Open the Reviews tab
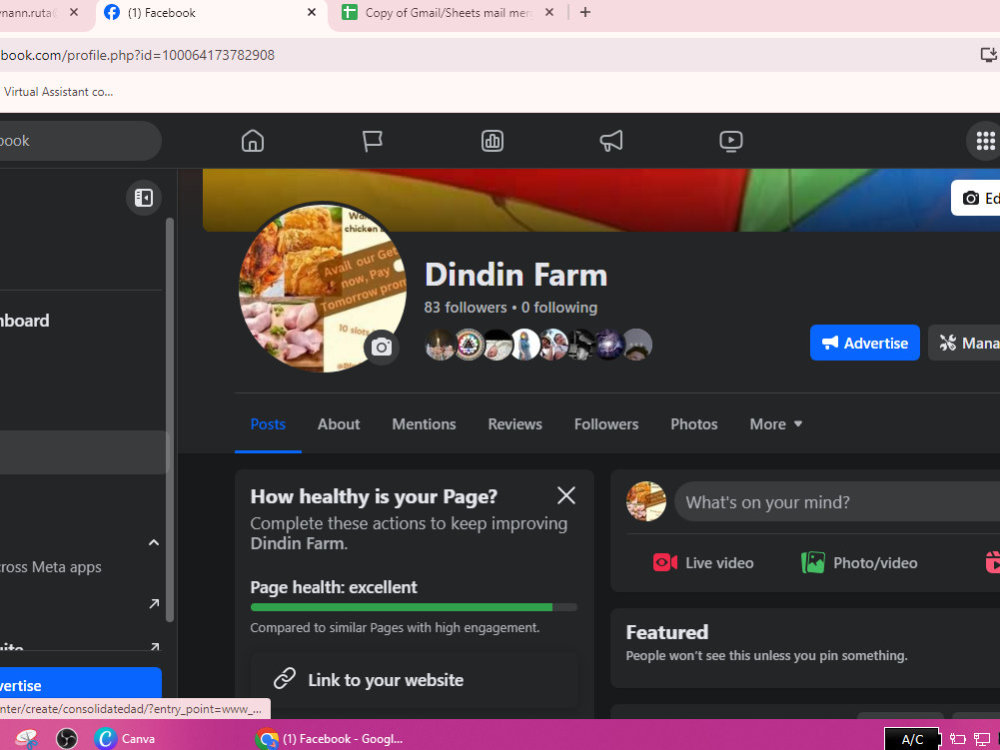Viewport: 1000px width, 750px height. tap(515, 424)
